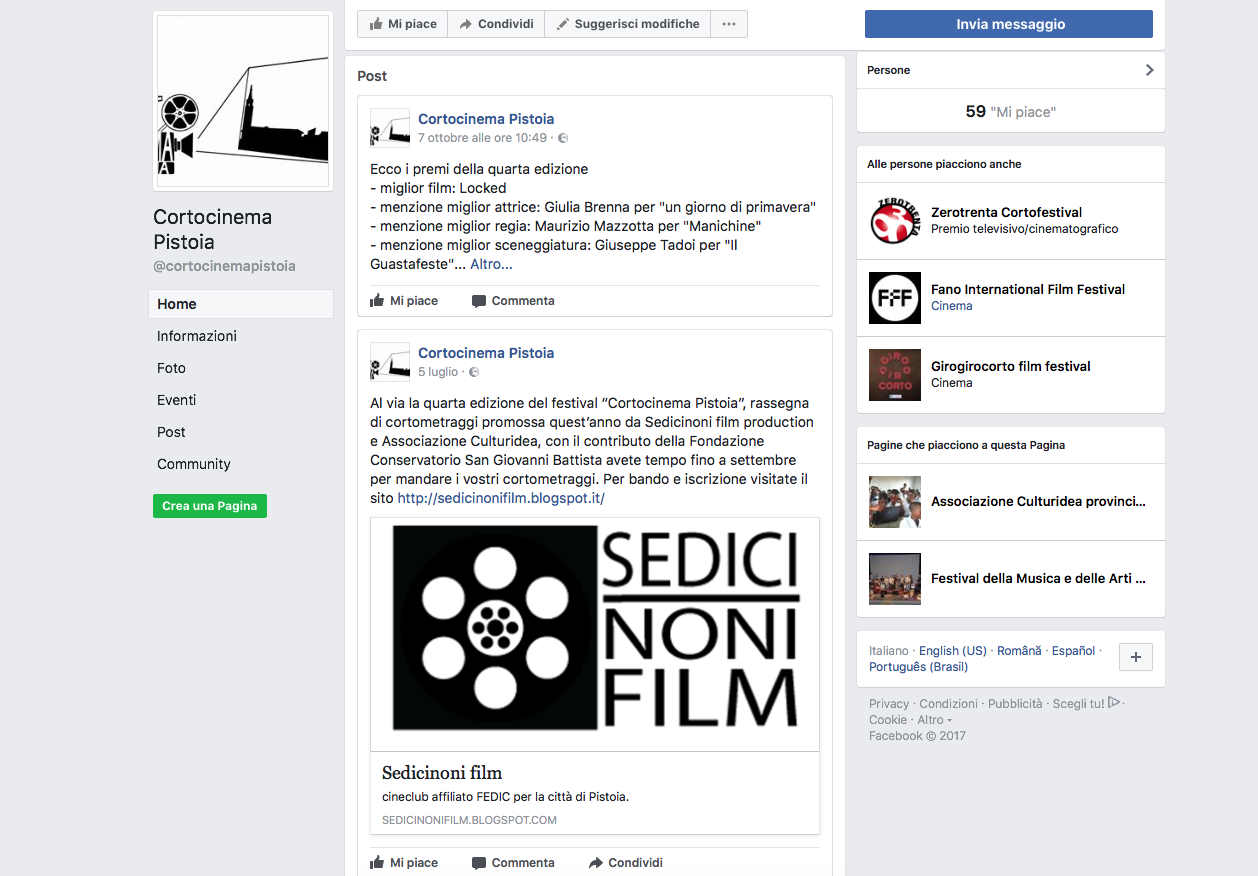Click Cortocinema Pistoia page title in sidebar
The image size is (1258, 876).
212,229
